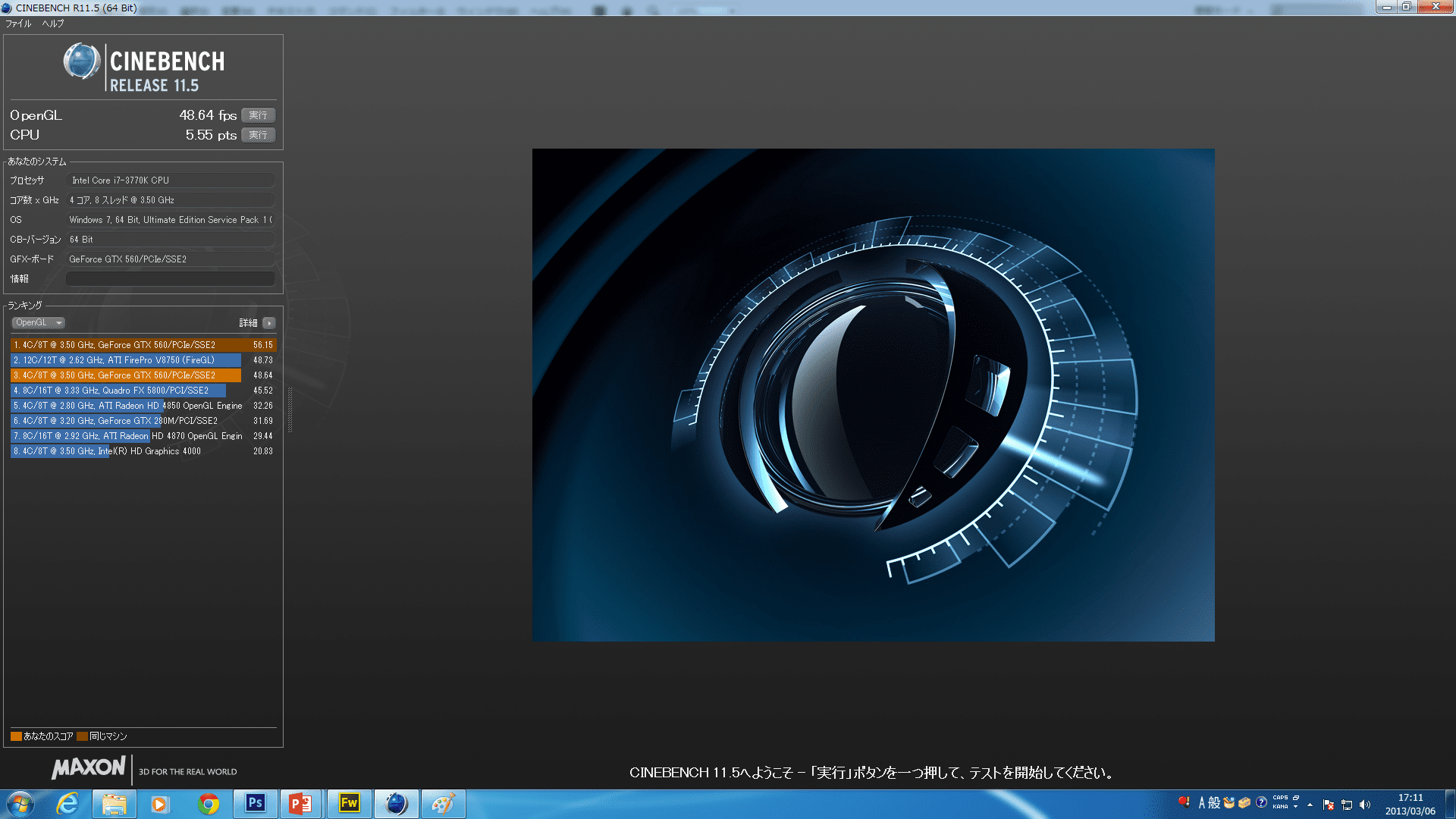1456x819 pixels.
Task: Click the IME input mode A indicator
Action: tap(1202, 803)
